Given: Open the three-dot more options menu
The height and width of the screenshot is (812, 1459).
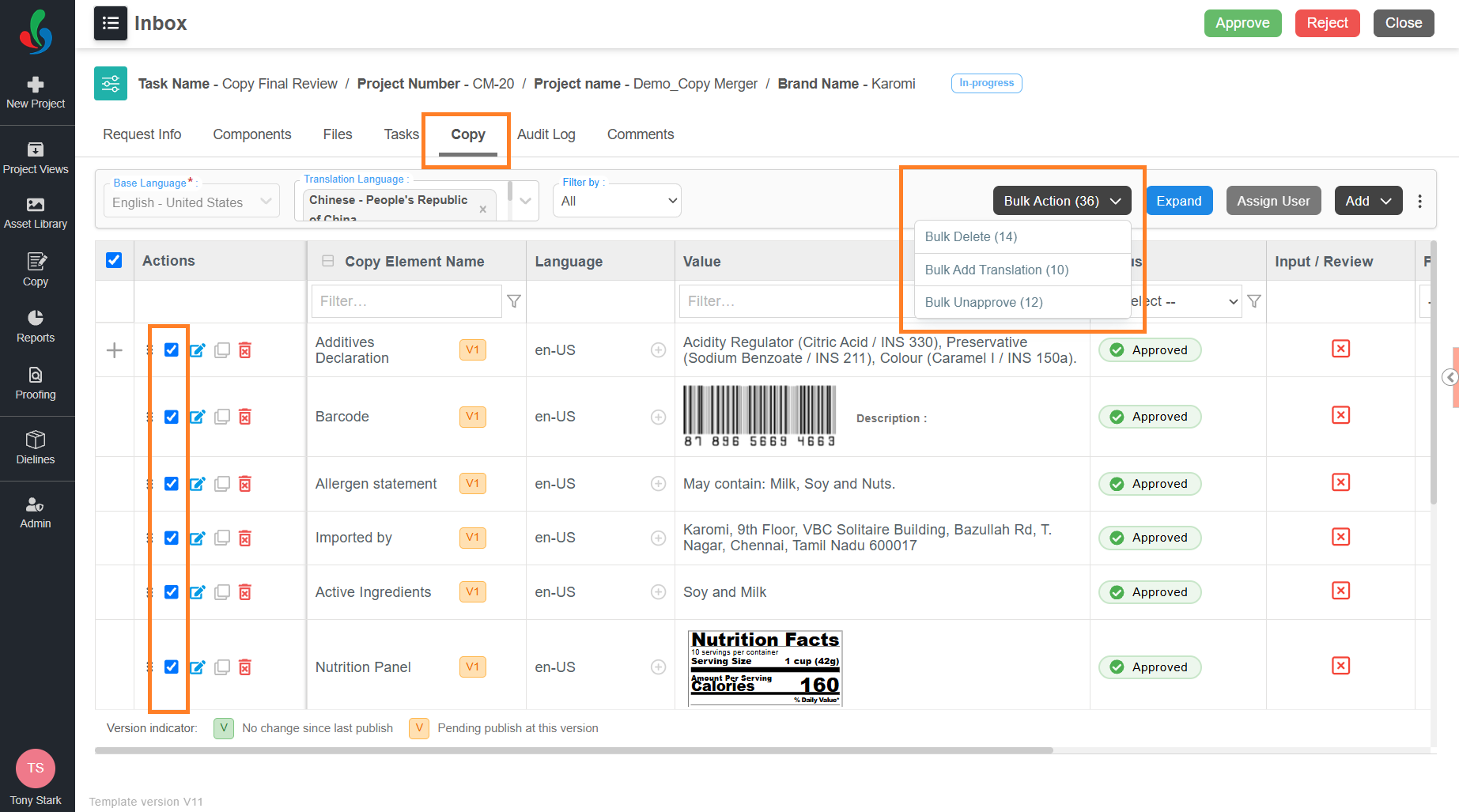Looking at the screenshot, I should [x=1420, y=201].
